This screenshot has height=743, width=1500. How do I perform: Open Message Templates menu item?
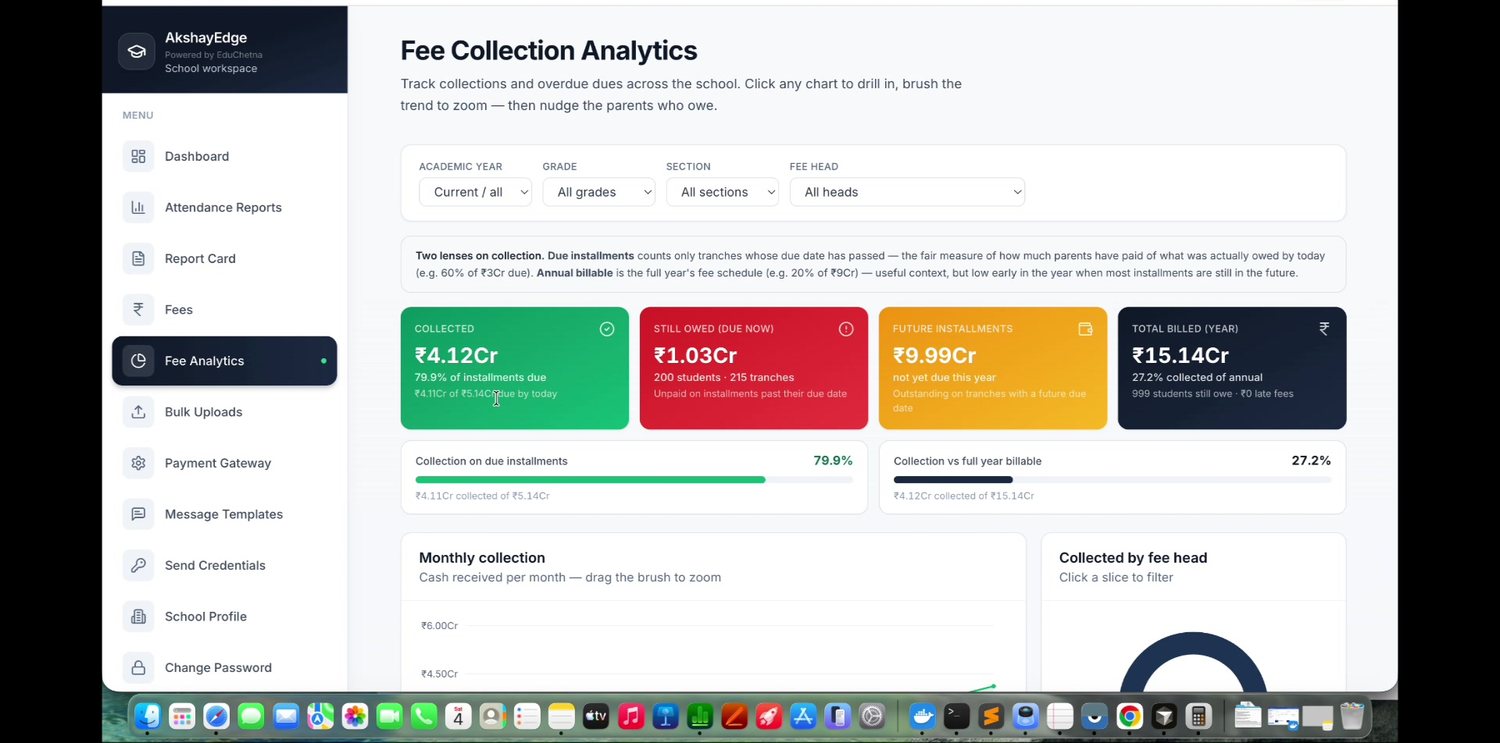[224, 513]
